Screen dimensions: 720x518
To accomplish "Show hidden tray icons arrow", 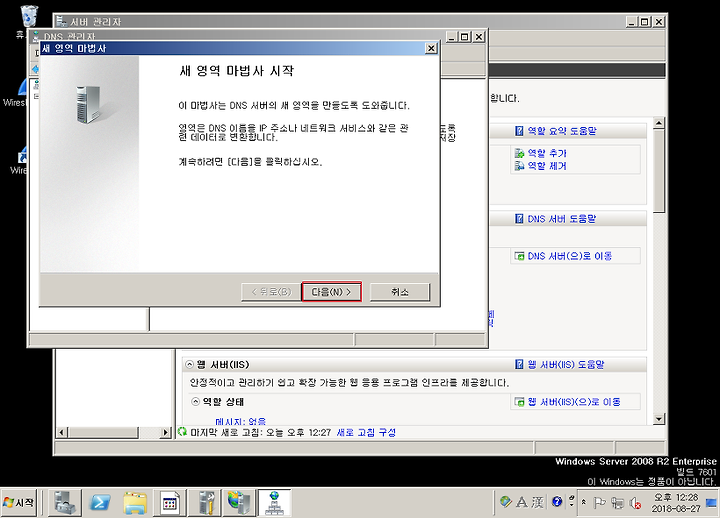I will pos(584,502).
